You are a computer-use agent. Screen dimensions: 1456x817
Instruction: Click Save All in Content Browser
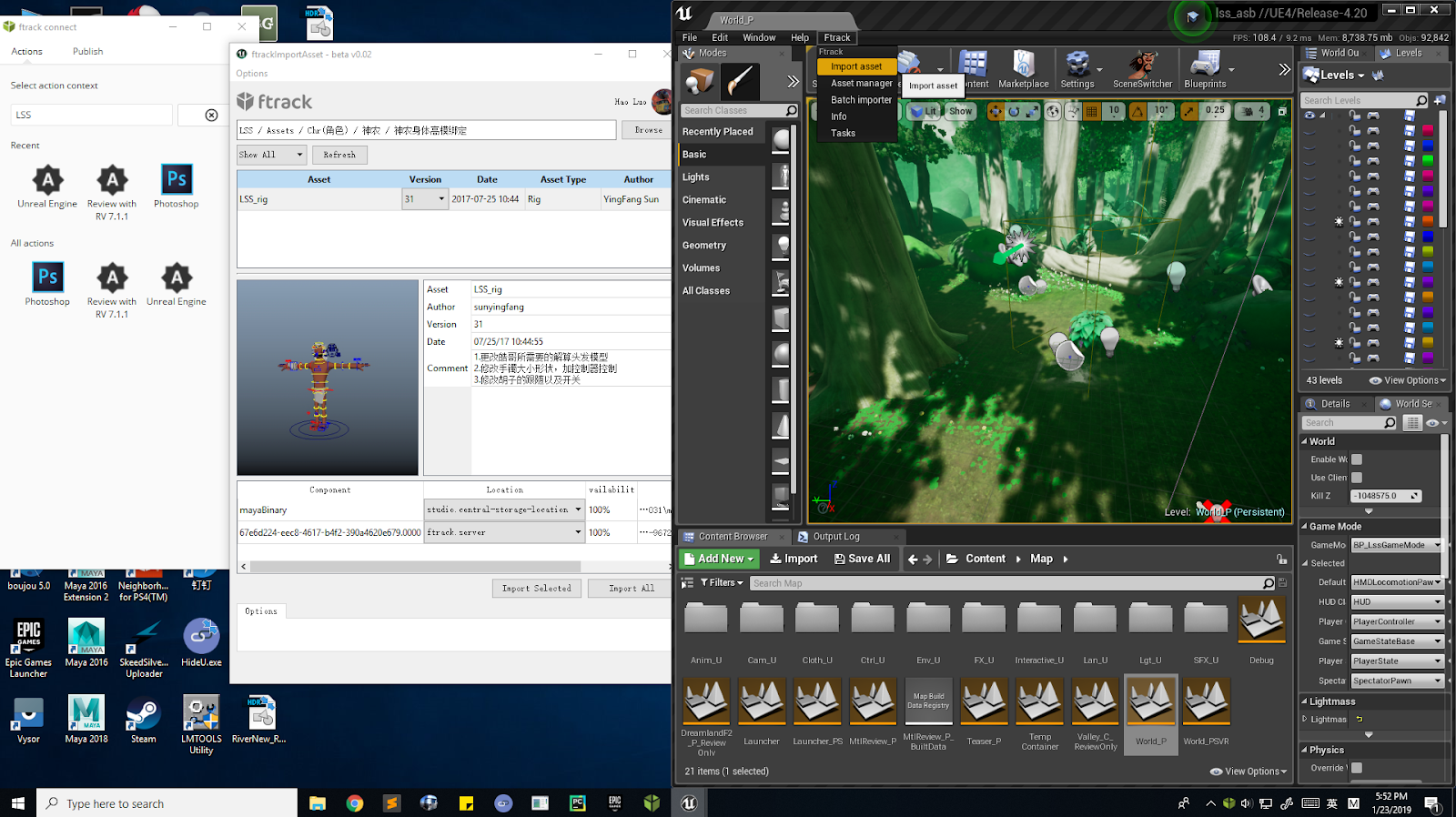pyautogui.click(x=862, y=559)
